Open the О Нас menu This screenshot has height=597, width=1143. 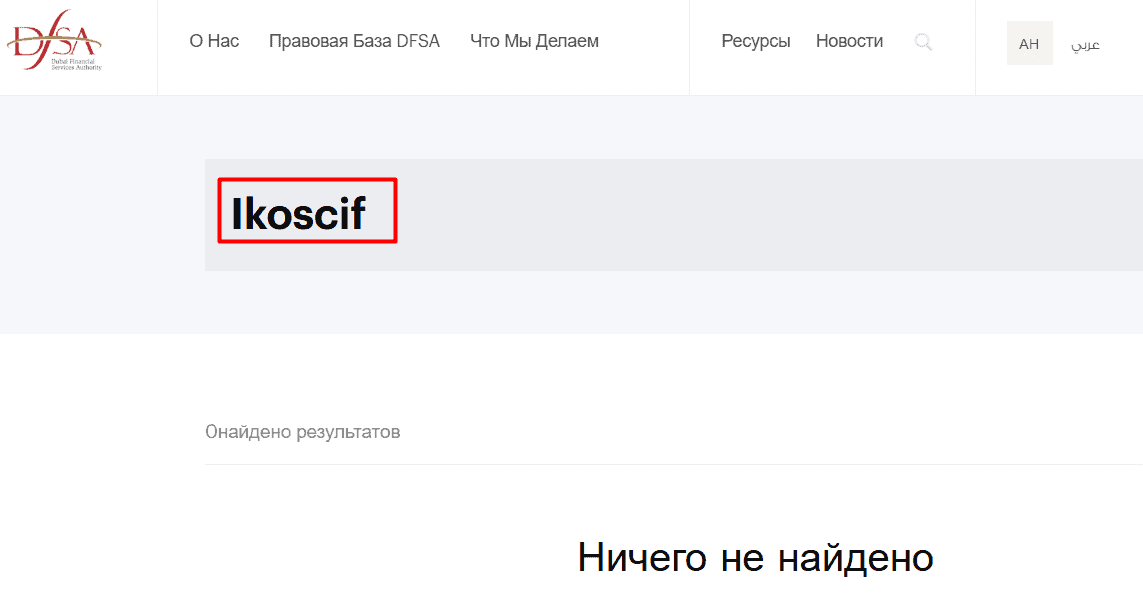(213, 41)
